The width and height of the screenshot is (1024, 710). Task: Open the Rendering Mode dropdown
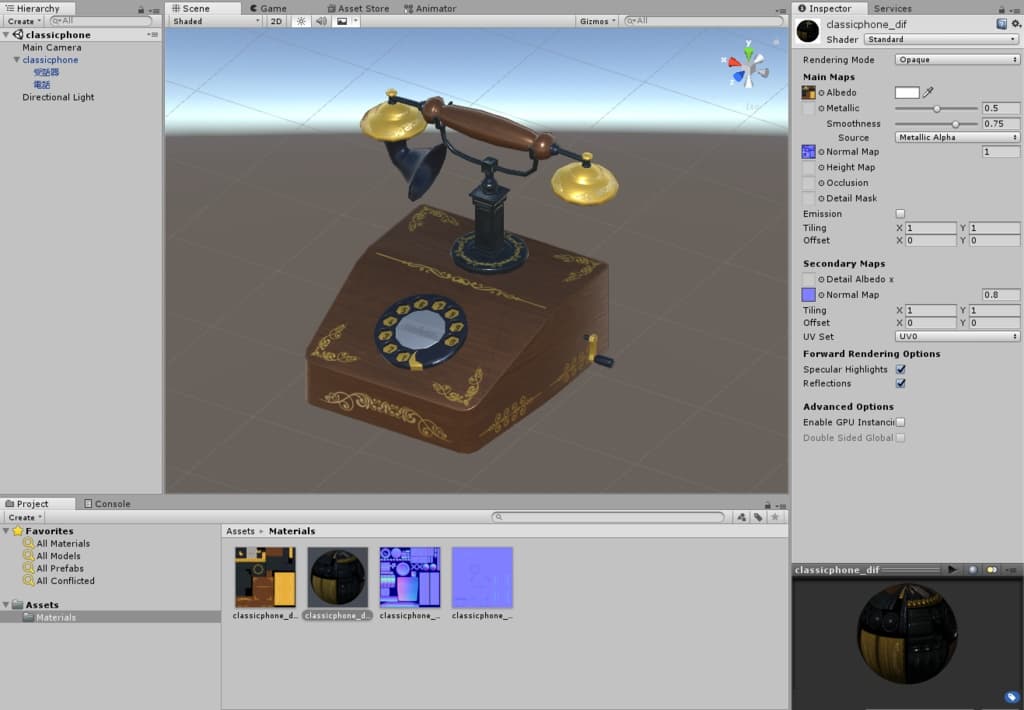pos(957,60)
